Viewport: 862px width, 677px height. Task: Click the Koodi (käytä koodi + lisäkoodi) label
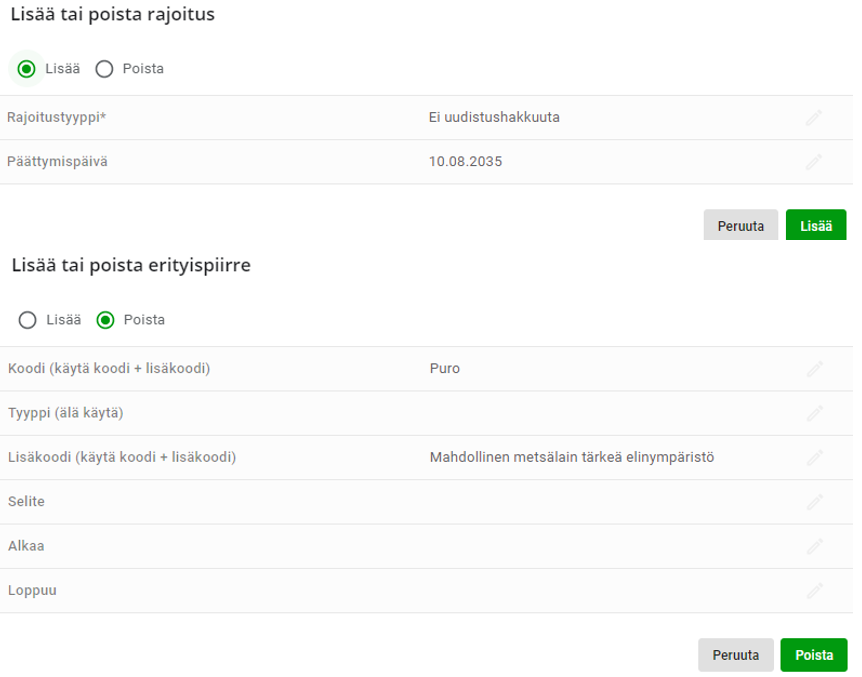point(109,368)
